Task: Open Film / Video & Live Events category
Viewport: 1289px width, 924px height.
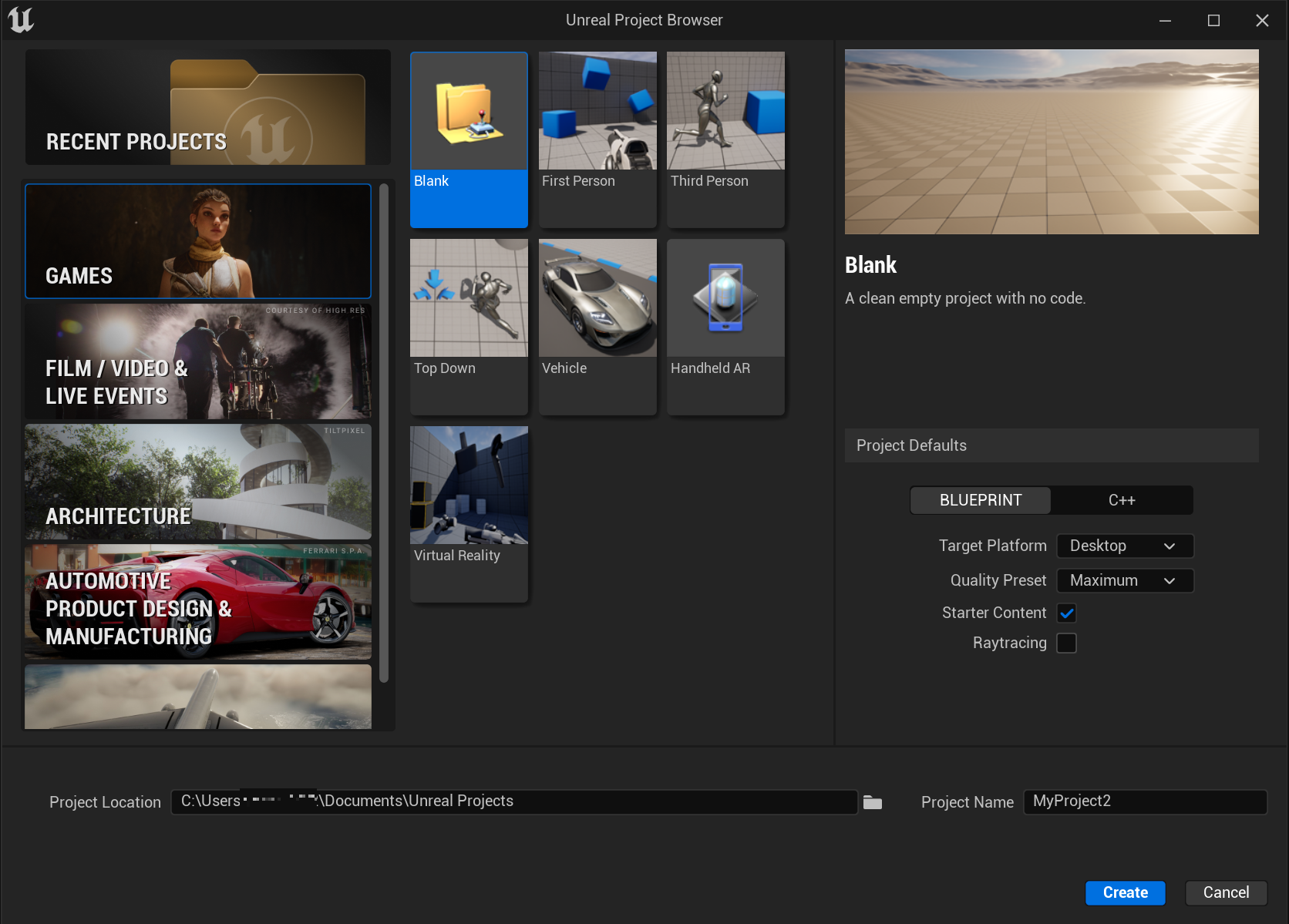Action: tap(198, 361)
